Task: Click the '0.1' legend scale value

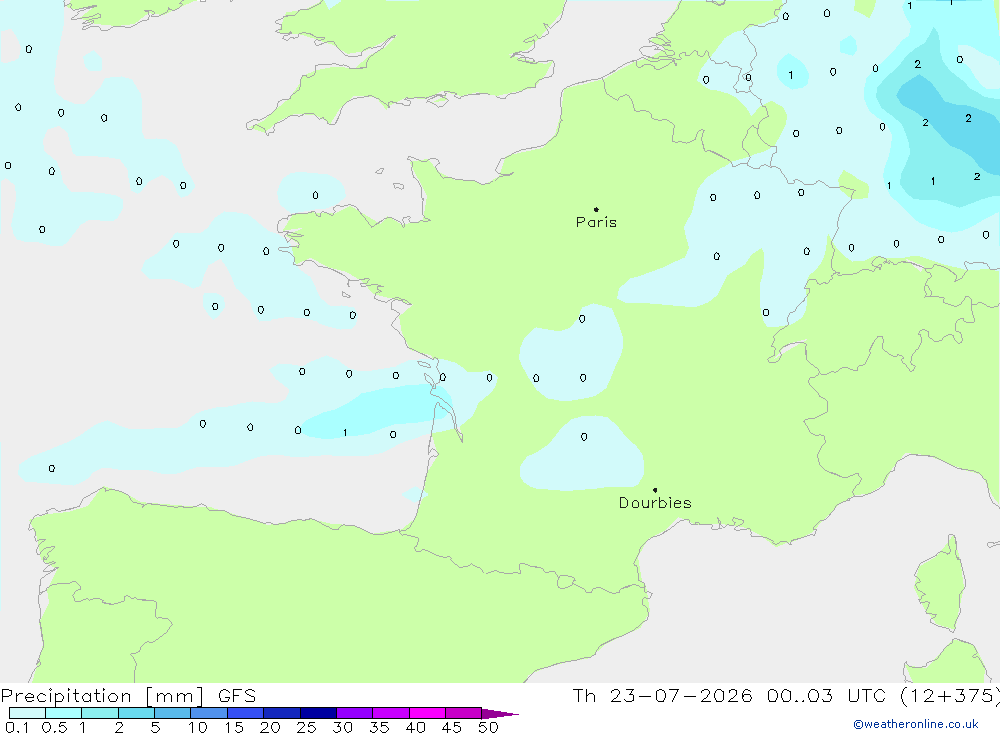Action: coord(17,727)
